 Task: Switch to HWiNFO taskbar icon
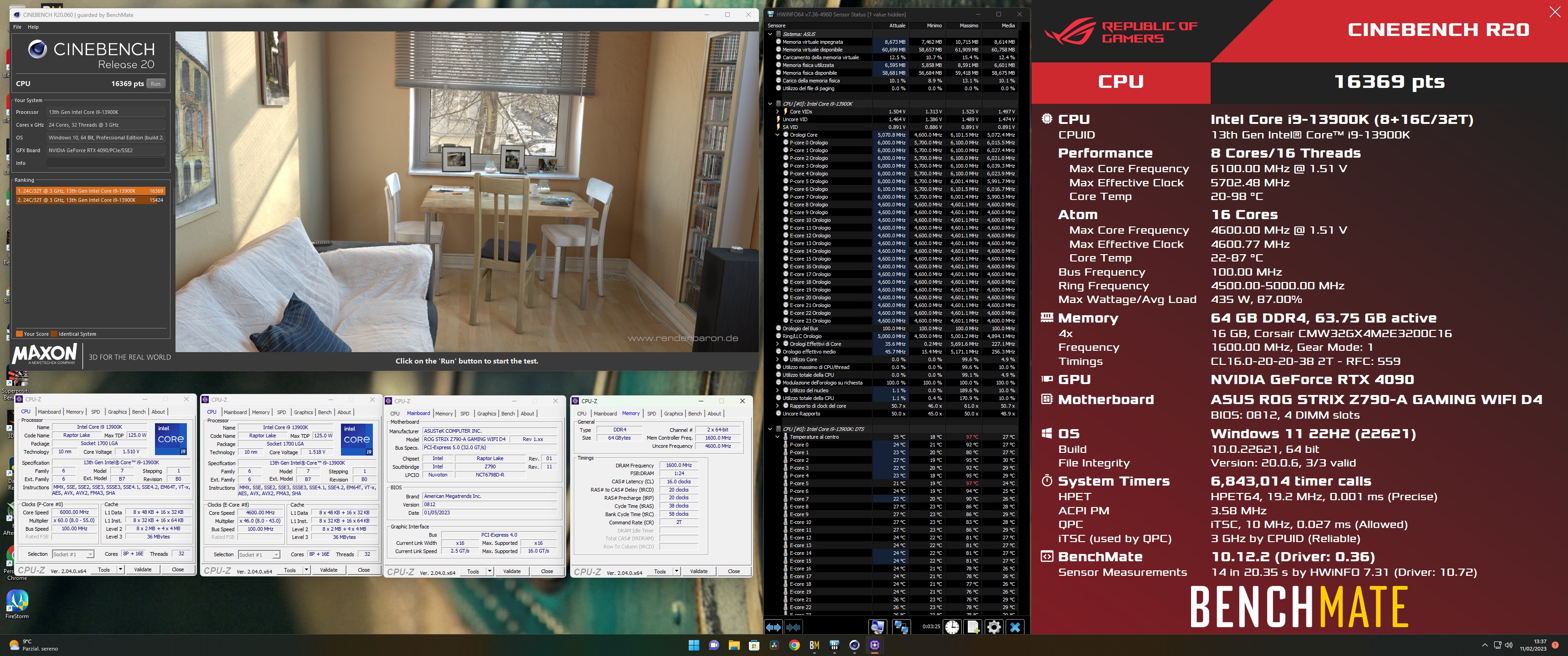[x=834, y=645]
